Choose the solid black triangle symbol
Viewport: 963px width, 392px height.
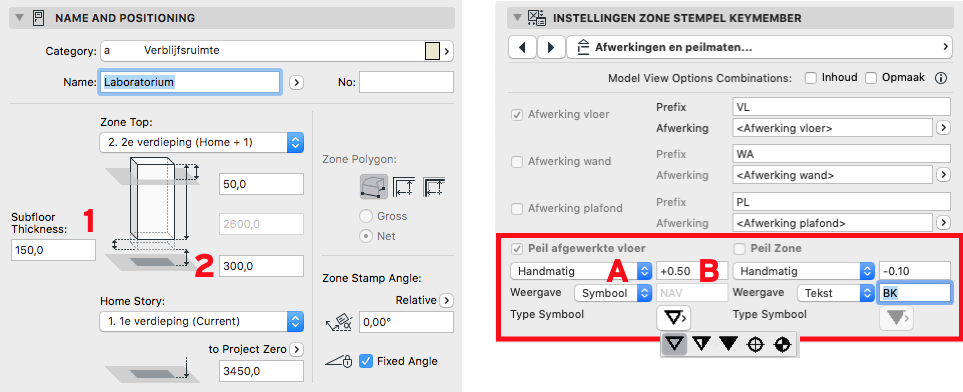coord(728,345)
